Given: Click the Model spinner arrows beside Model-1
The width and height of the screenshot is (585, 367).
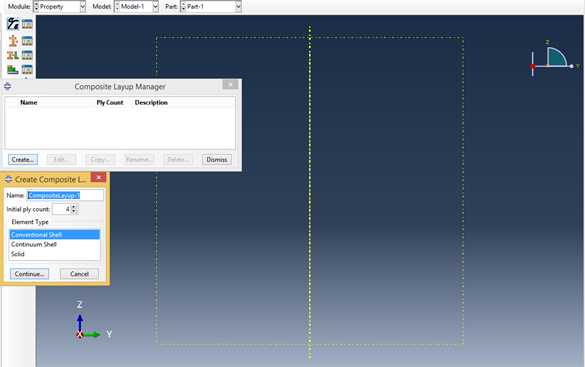Looking at the screenshot, I should coord(117,6).
